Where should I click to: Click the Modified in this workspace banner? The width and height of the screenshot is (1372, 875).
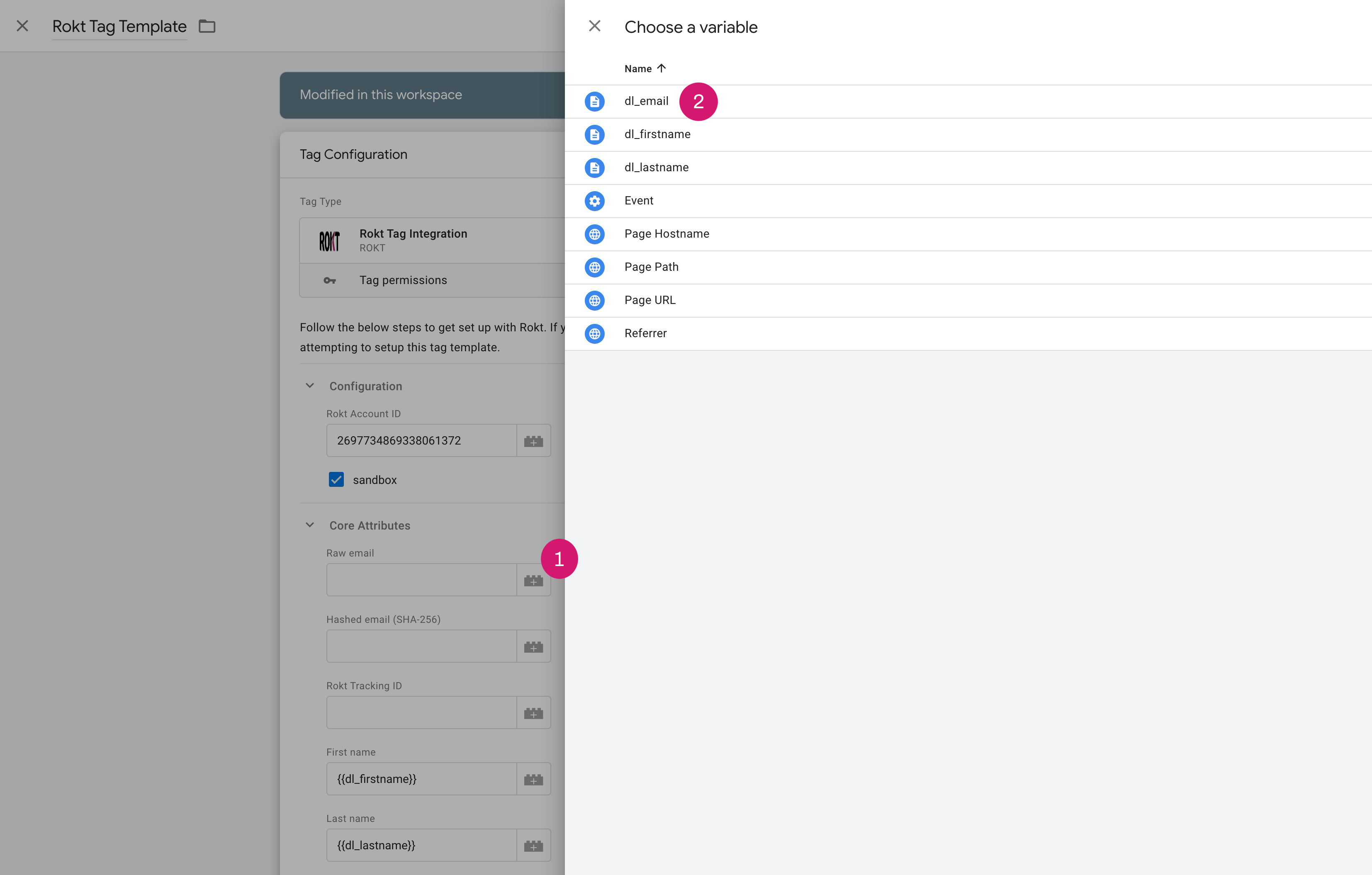pos(422,95)
